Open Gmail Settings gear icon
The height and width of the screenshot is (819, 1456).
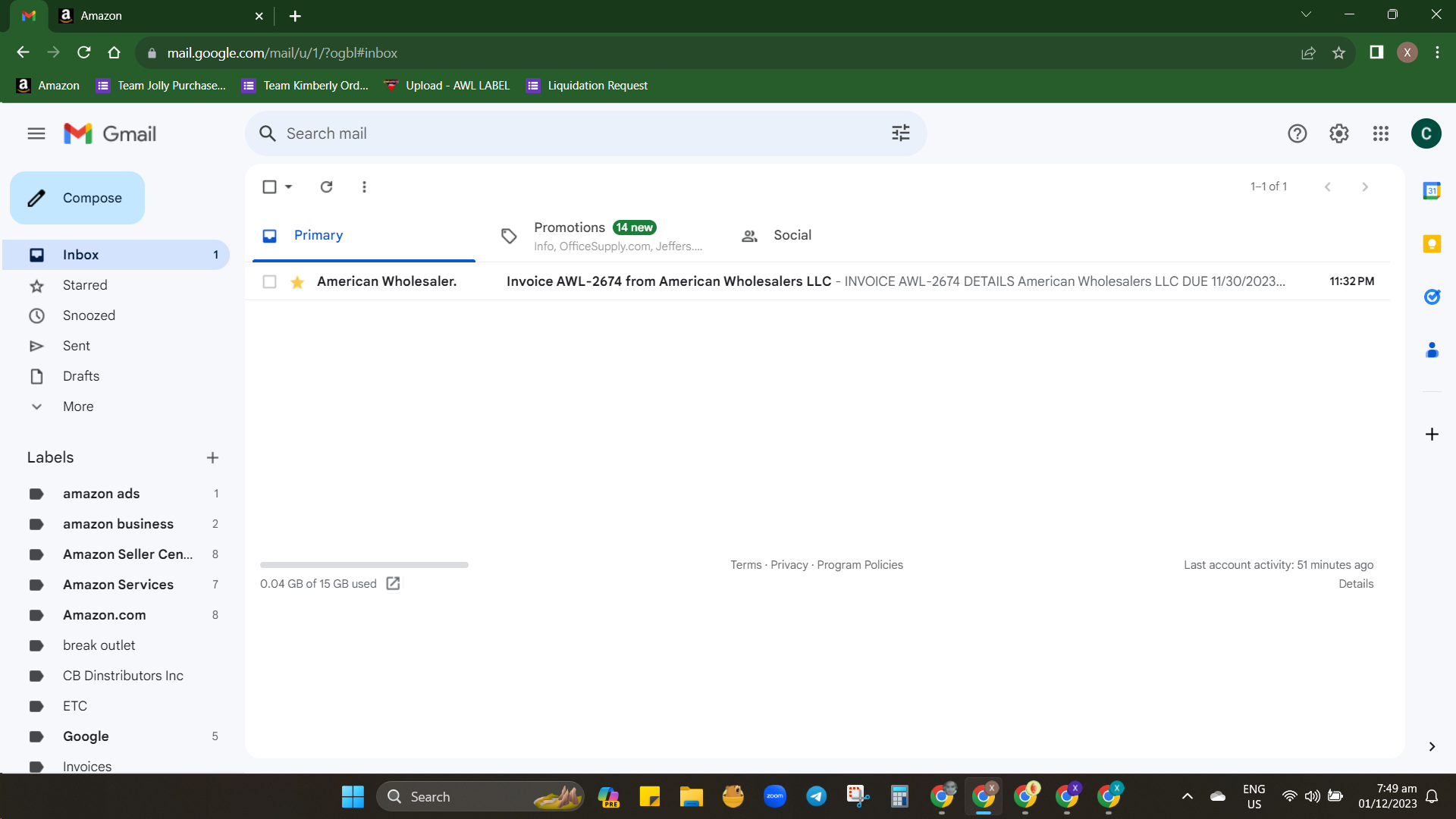1338,133
